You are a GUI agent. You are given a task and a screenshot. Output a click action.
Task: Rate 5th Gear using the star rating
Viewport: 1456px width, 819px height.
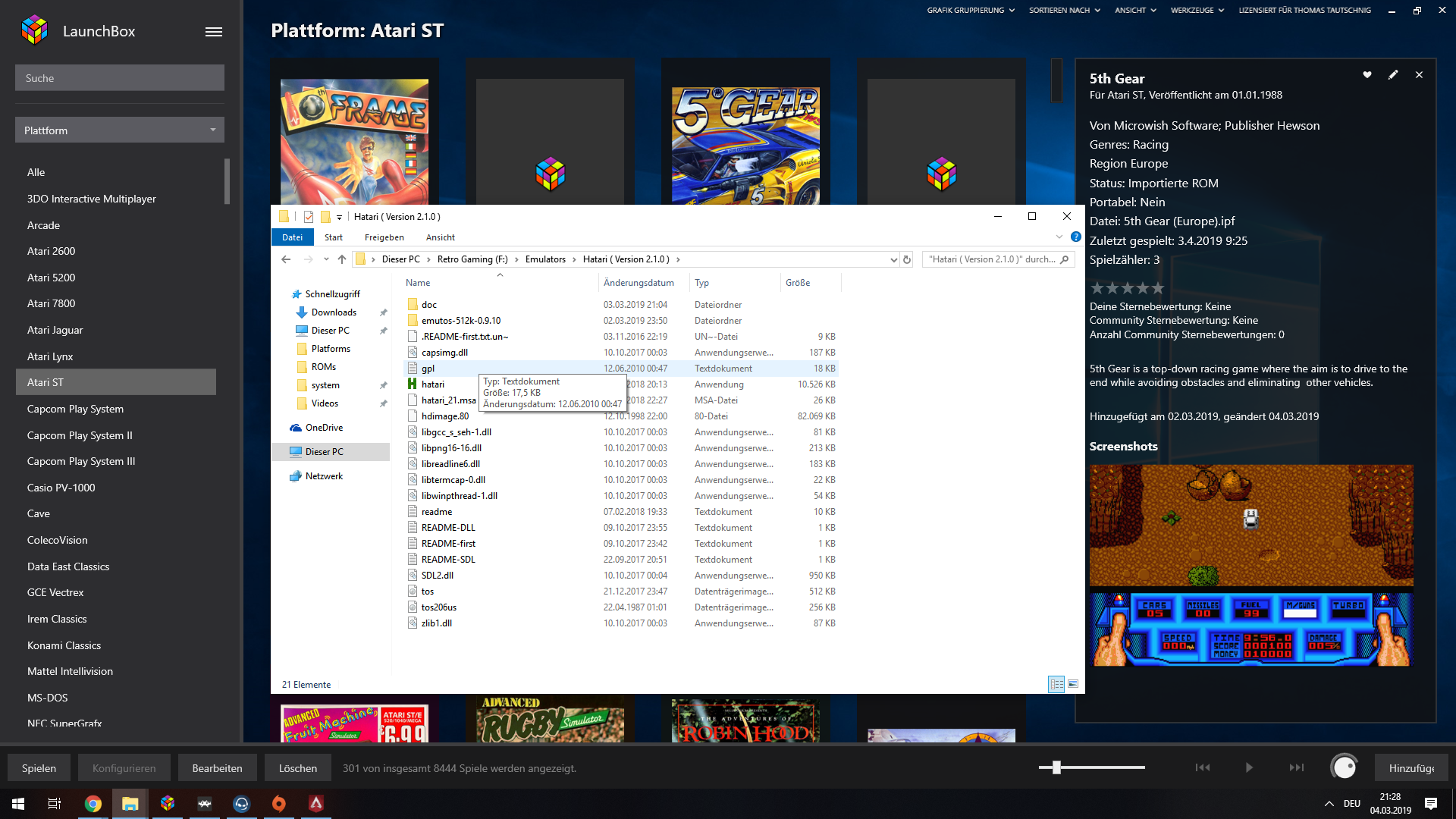[1127, 288]
